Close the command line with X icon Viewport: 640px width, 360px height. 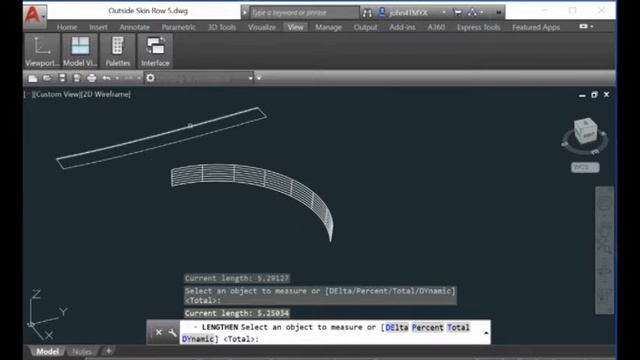[x=159, y=332]
